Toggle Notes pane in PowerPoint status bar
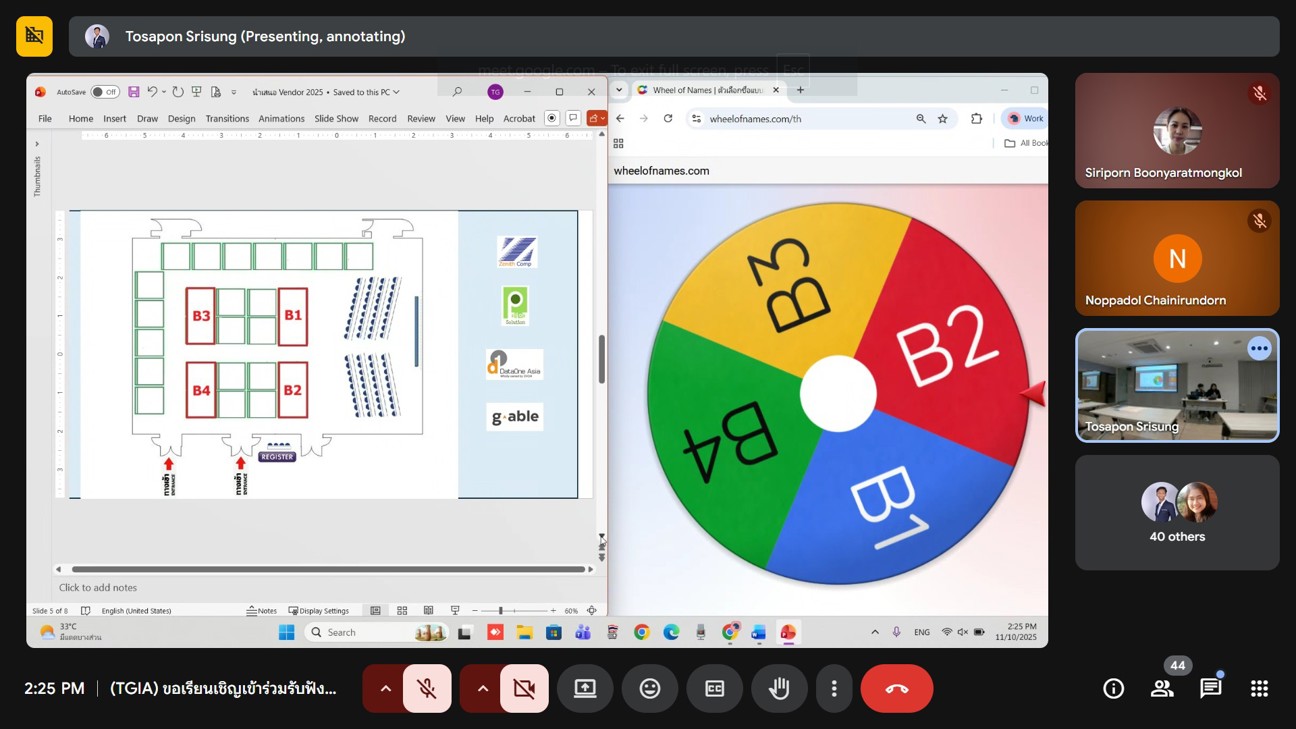This screenshot has width=1296, height=729. 261,610
